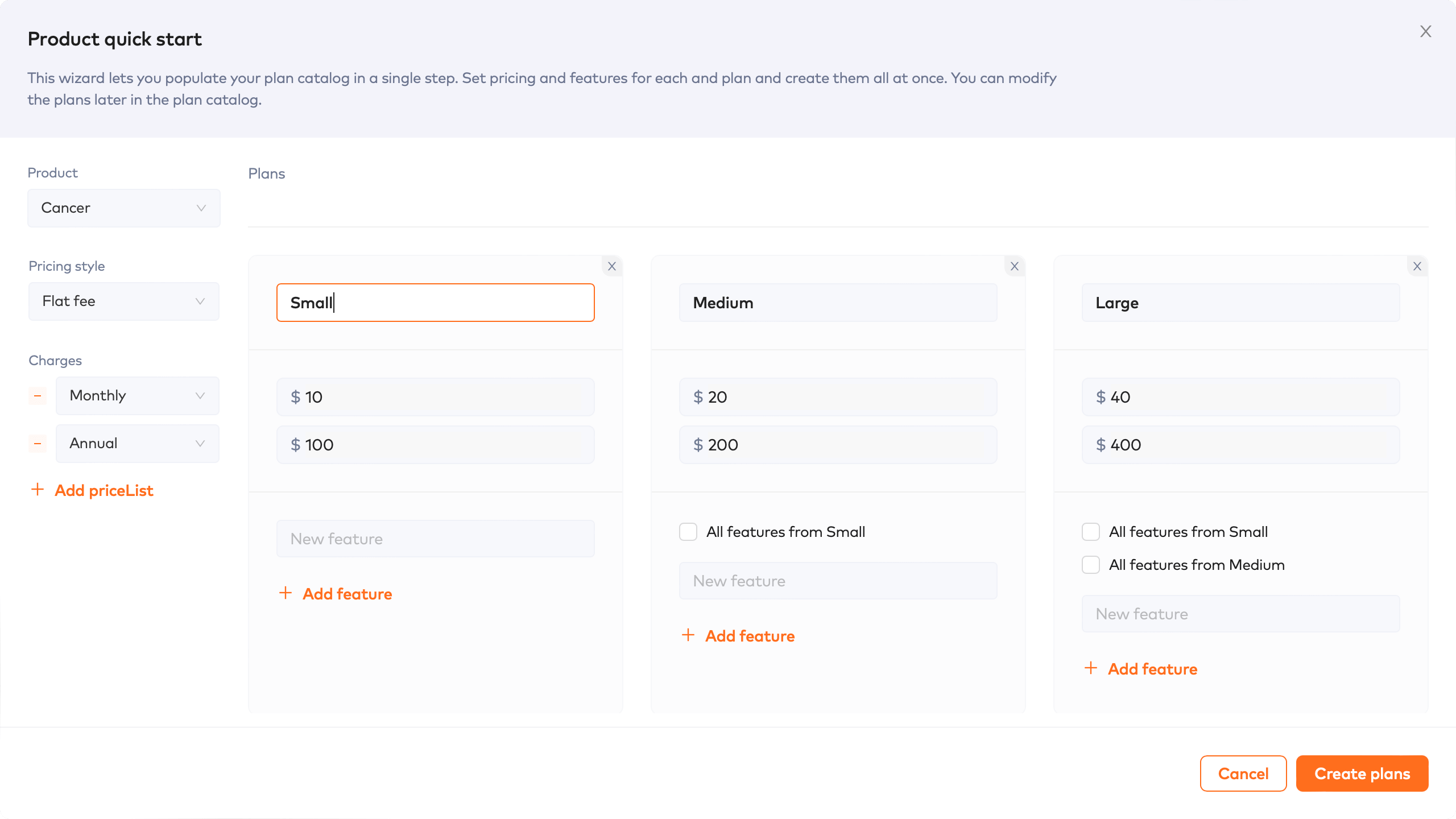
Task: Click the Cancel button
Action: [x=1243, y=773]
